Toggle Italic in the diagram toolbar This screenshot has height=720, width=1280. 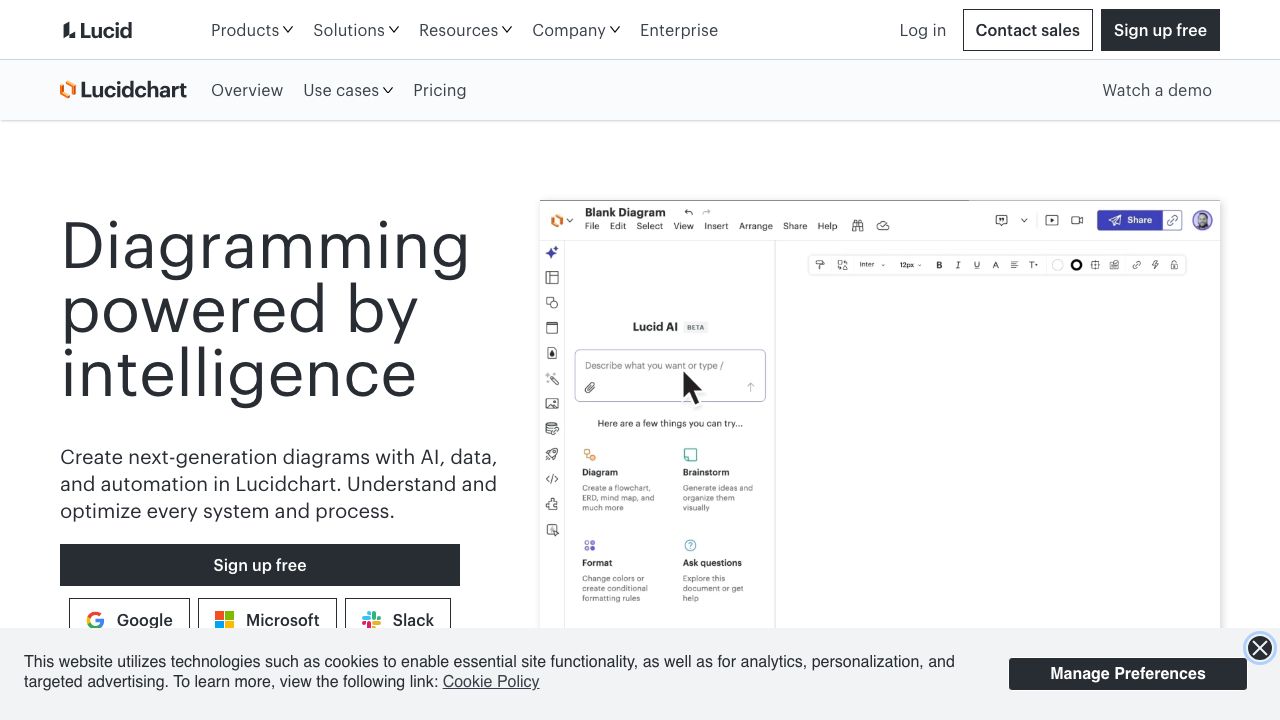pos(958,265)
